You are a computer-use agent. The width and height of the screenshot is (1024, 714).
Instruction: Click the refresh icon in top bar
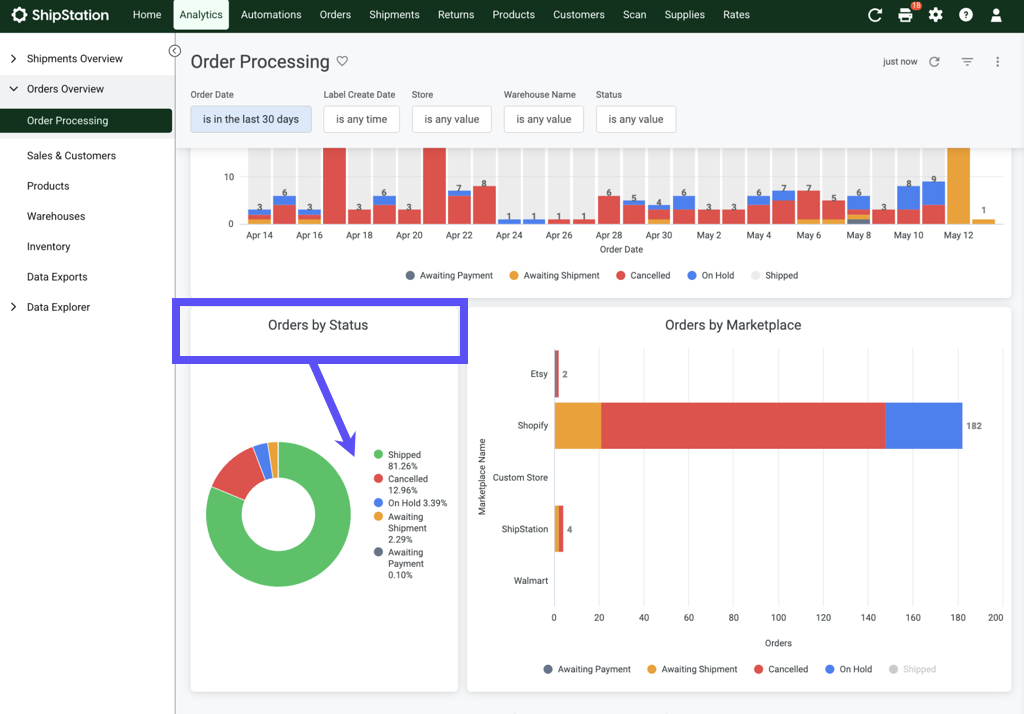874,14
